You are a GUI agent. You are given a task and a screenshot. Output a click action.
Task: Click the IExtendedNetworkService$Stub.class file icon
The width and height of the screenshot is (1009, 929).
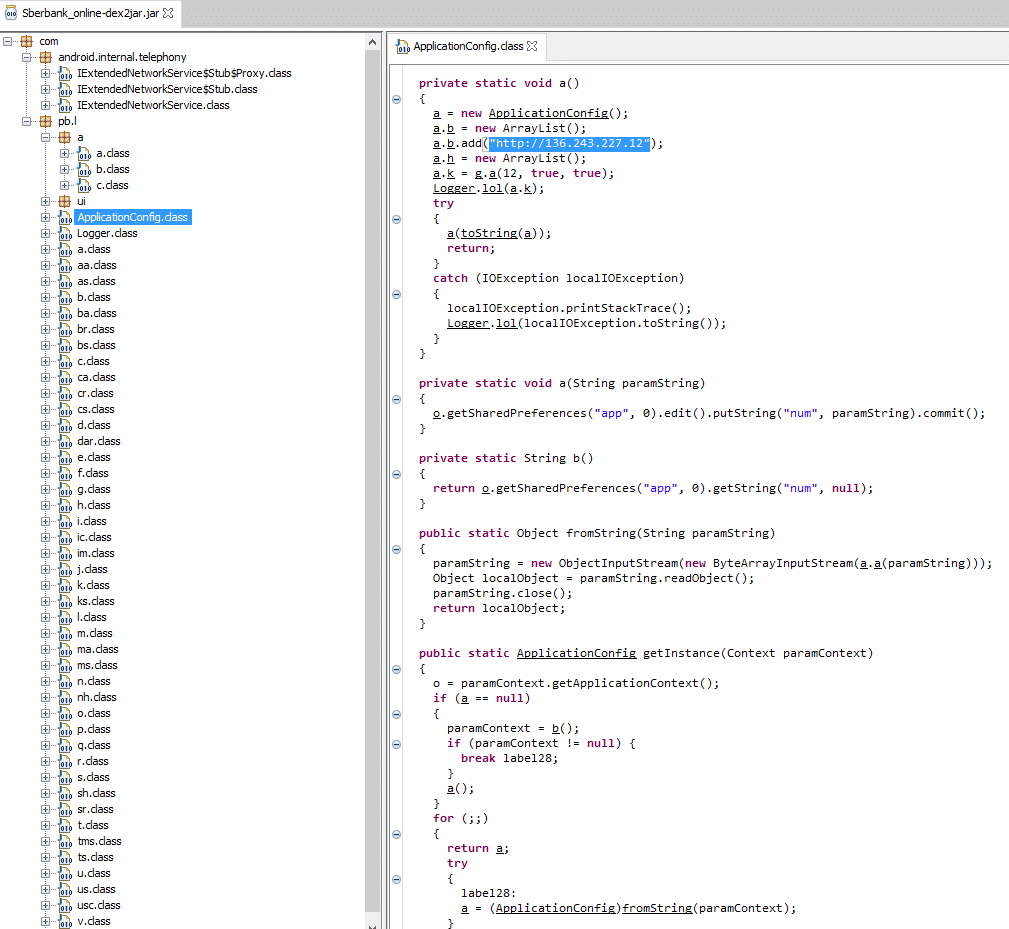tap(64, 89)
